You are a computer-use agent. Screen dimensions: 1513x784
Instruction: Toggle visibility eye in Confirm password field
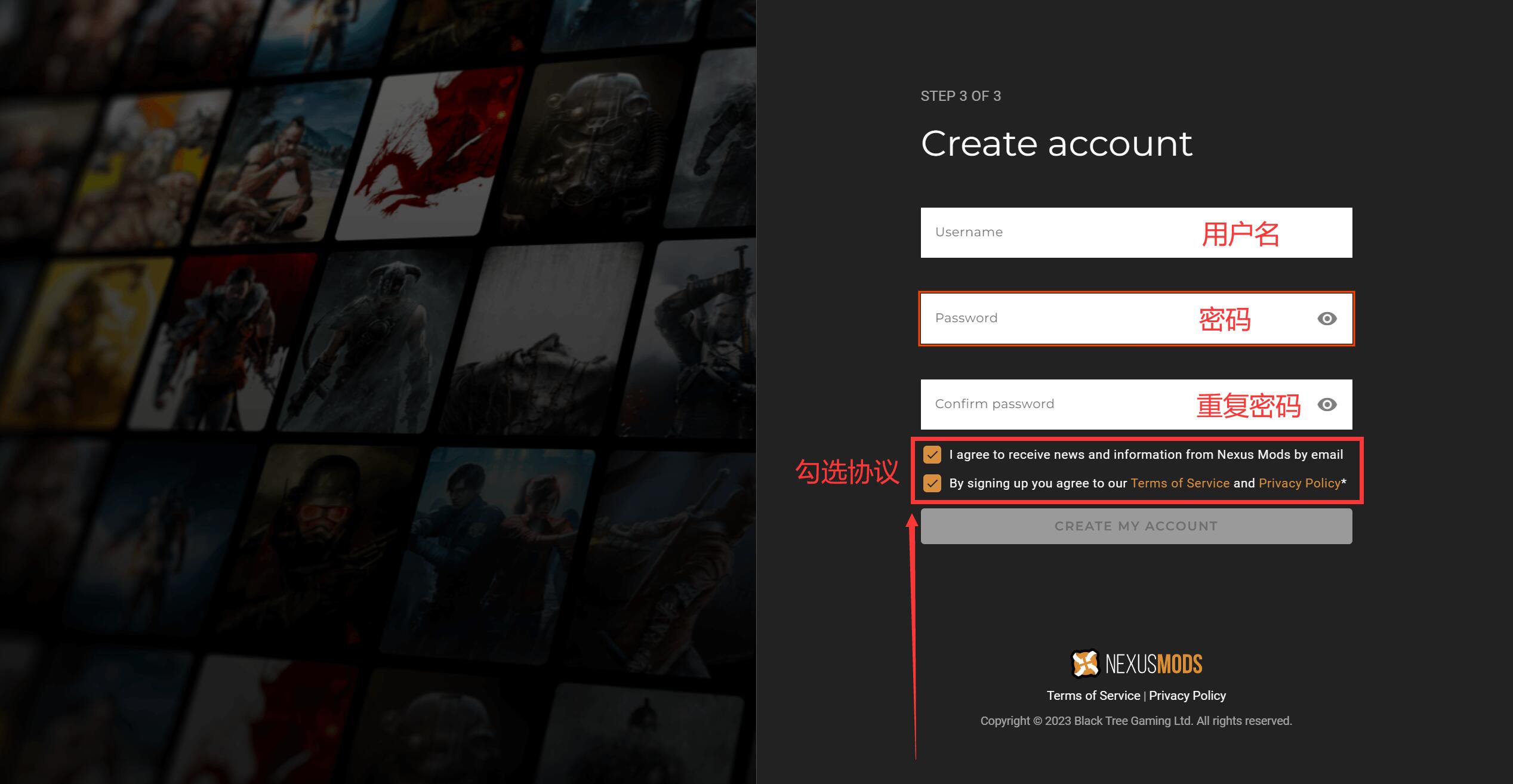pyautogui.click(x=1326, y=405)
